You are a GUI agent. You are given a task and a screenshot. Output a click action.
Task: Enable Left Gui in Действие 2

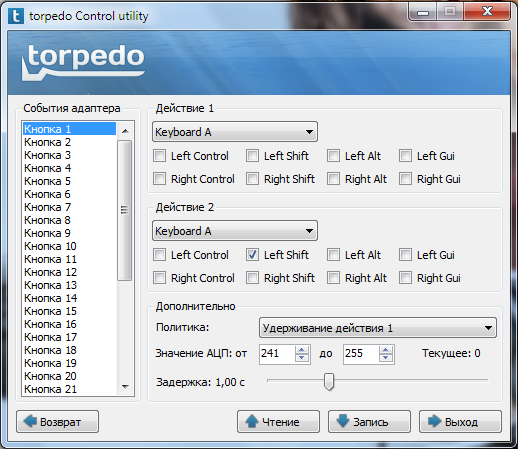[x=405, y=255]
